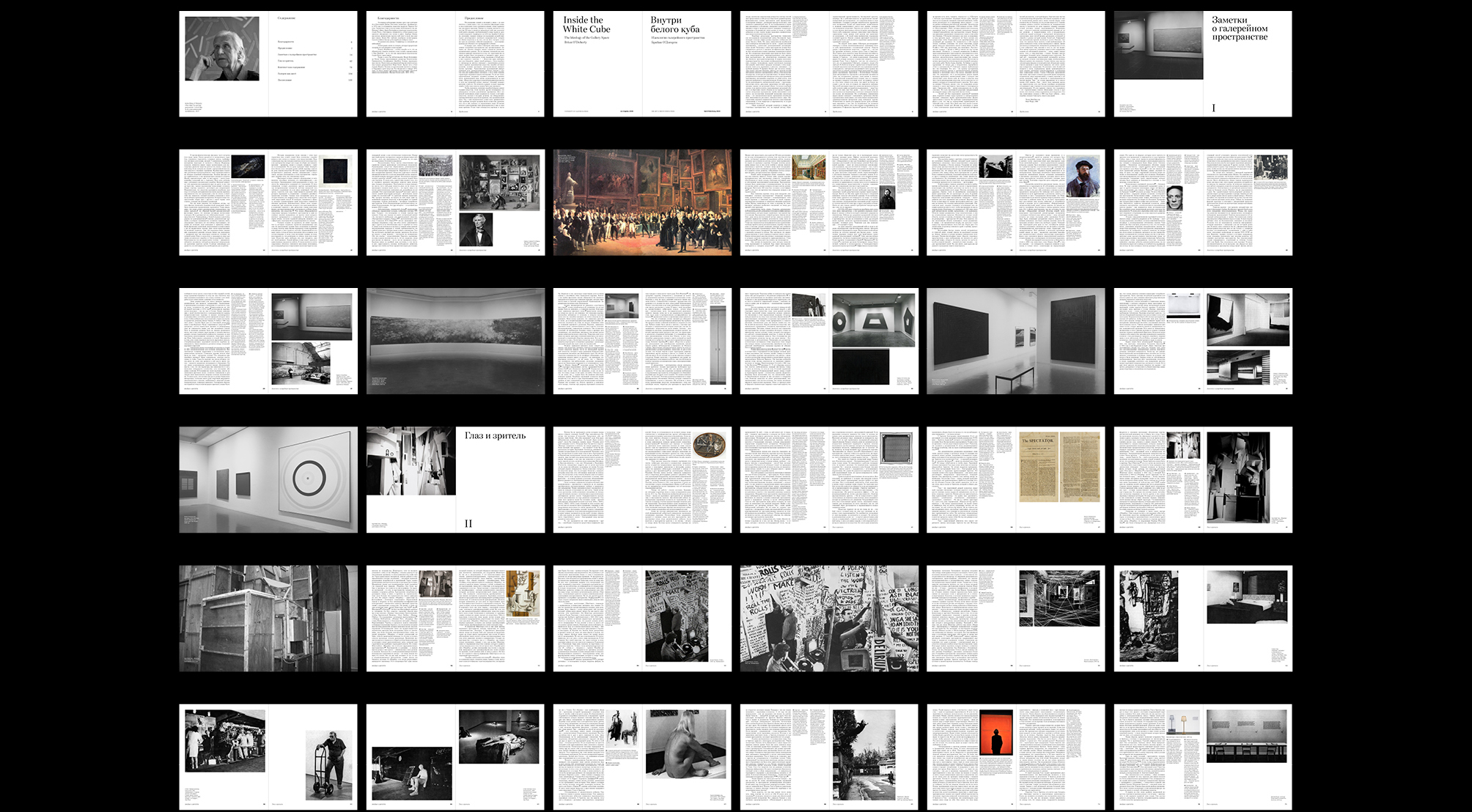This screenshot has height=812, width=1472.
Task: Open the section II 'Глаз и зритель' spread
Action: coord(455,479)
